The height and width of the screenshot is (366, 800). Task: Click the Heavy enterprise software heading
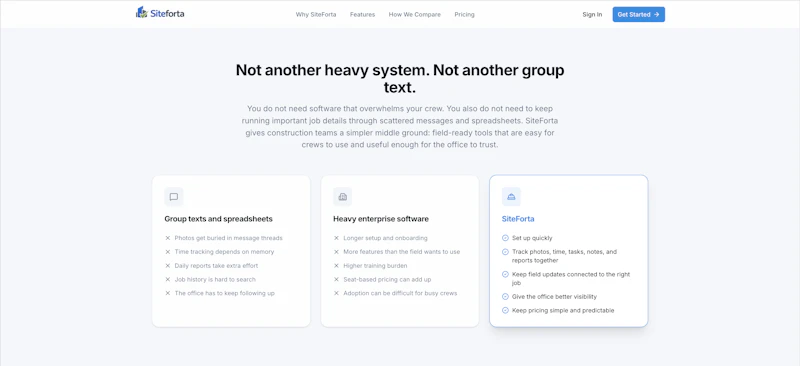(x=381, y=219)
